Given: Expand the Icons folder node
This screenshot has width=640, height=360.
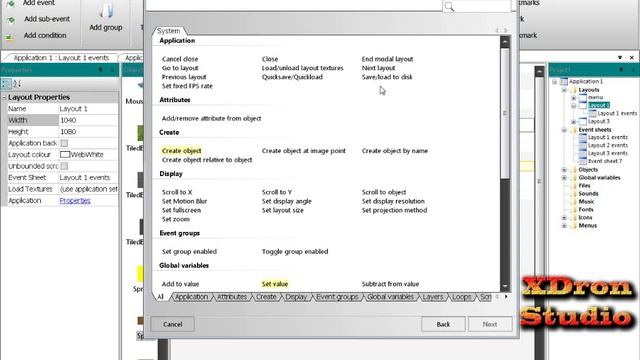Looking at the screenshot, I should click(564, 218).
